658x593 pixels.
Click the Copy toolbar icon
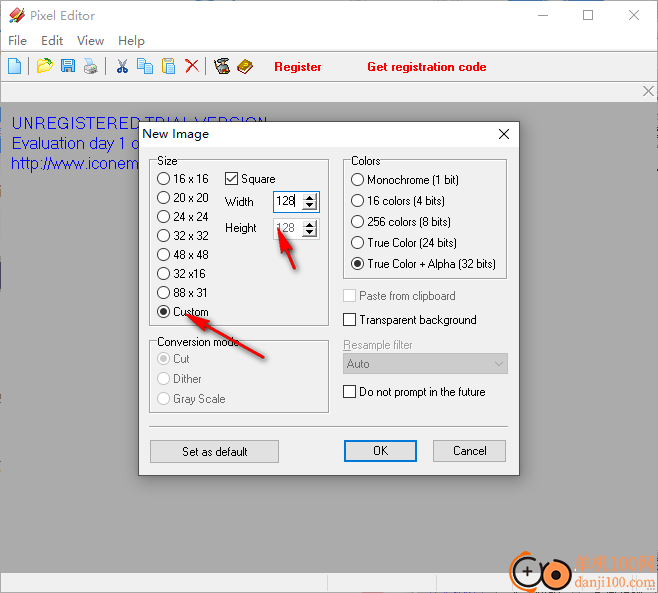tap(145, 66)
